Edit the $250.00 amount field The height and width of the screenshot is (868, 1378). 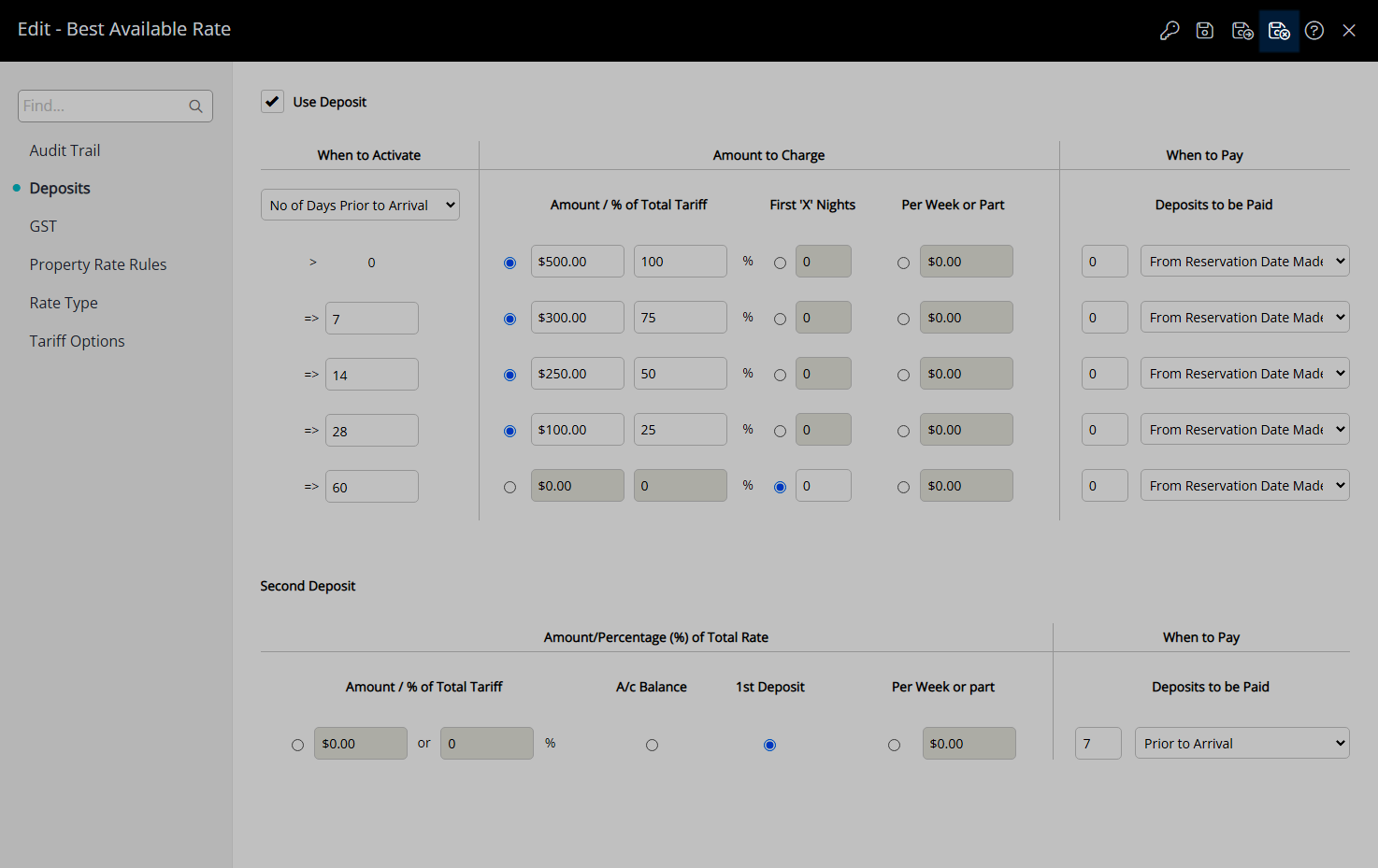(578, 373)
